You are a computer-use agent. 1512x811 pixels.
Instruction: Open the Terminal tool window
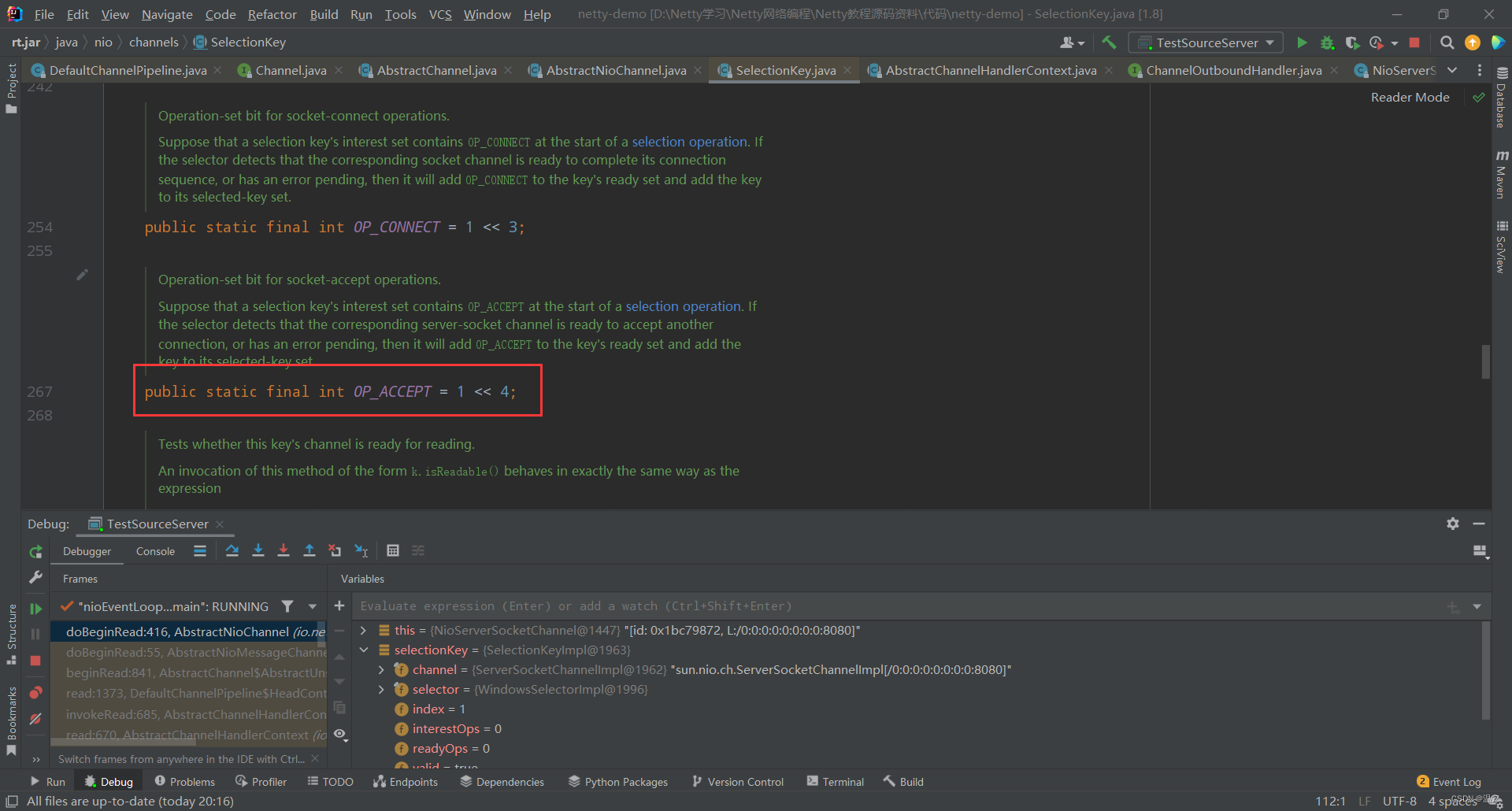point(836,781)
